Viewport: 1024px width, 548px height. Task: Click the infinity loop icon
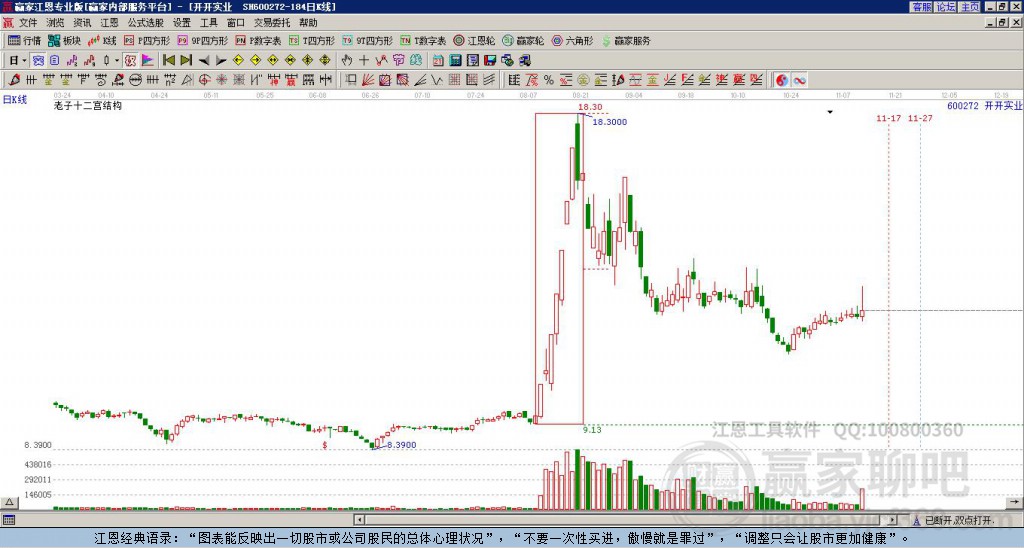click(x=799, y=80)
